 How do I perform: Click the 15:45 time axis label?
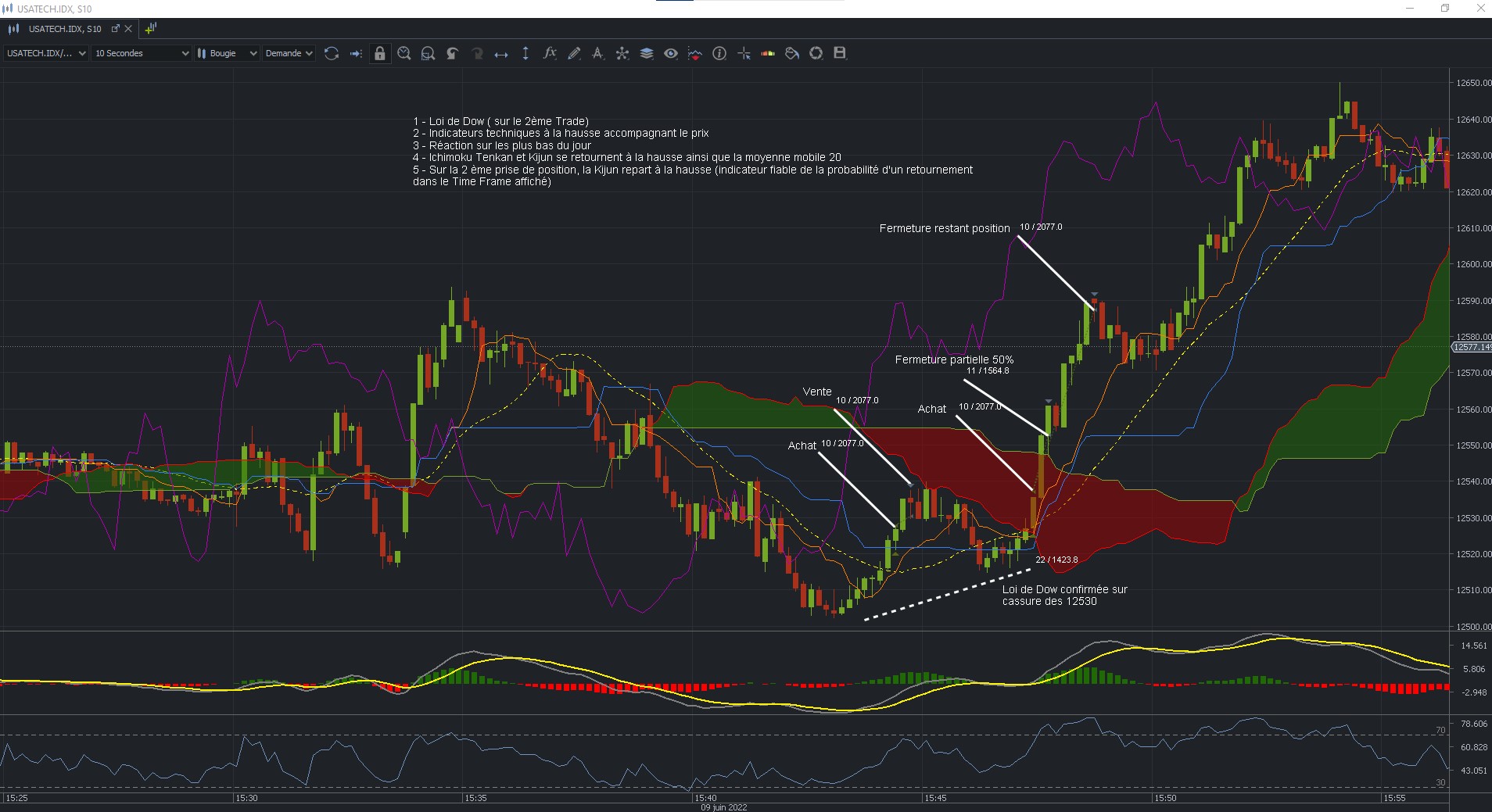pyautogui.click(x=935, y=798)
